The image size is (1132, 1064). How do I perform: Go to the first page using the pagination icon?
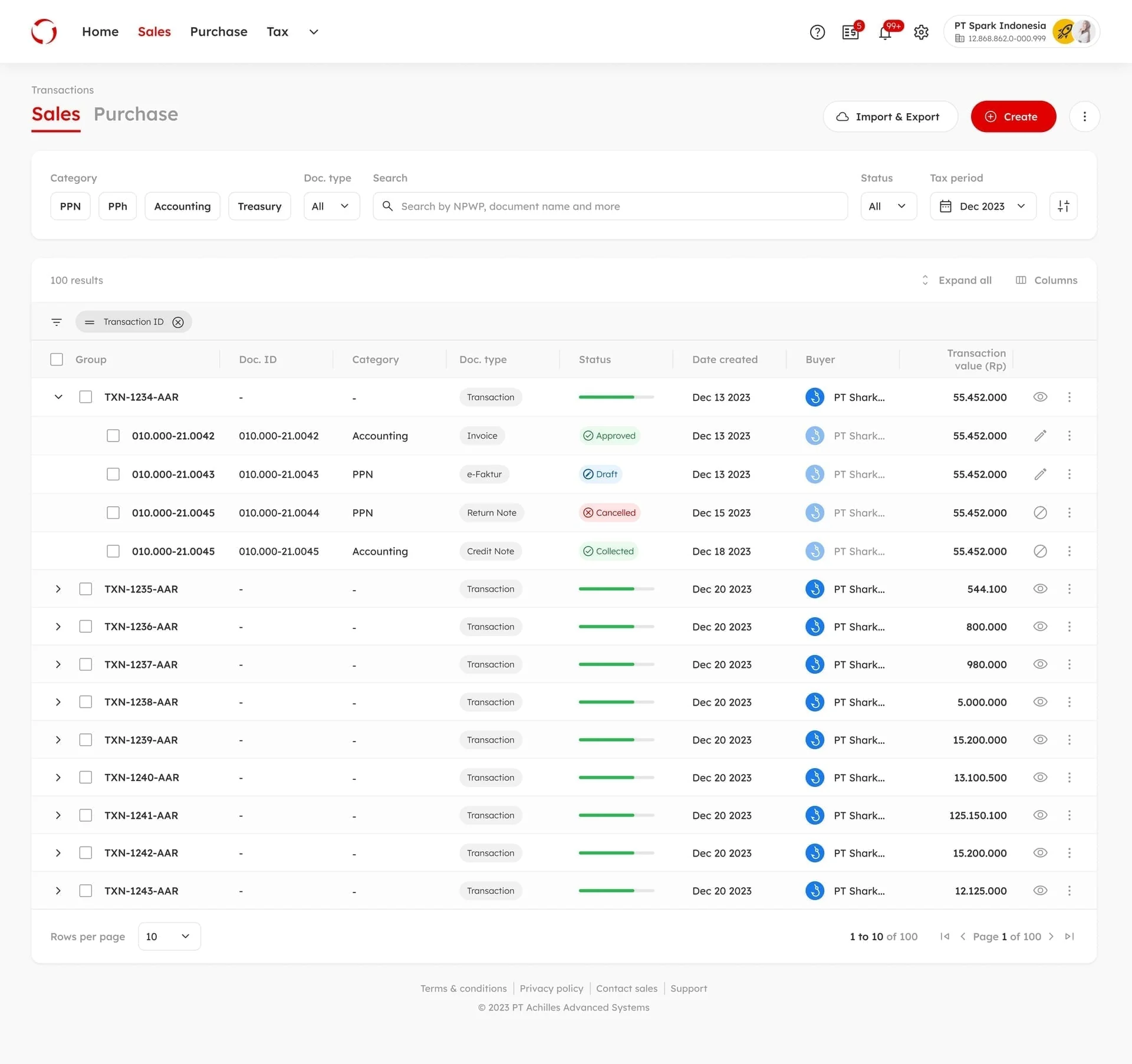click(945, 937)
